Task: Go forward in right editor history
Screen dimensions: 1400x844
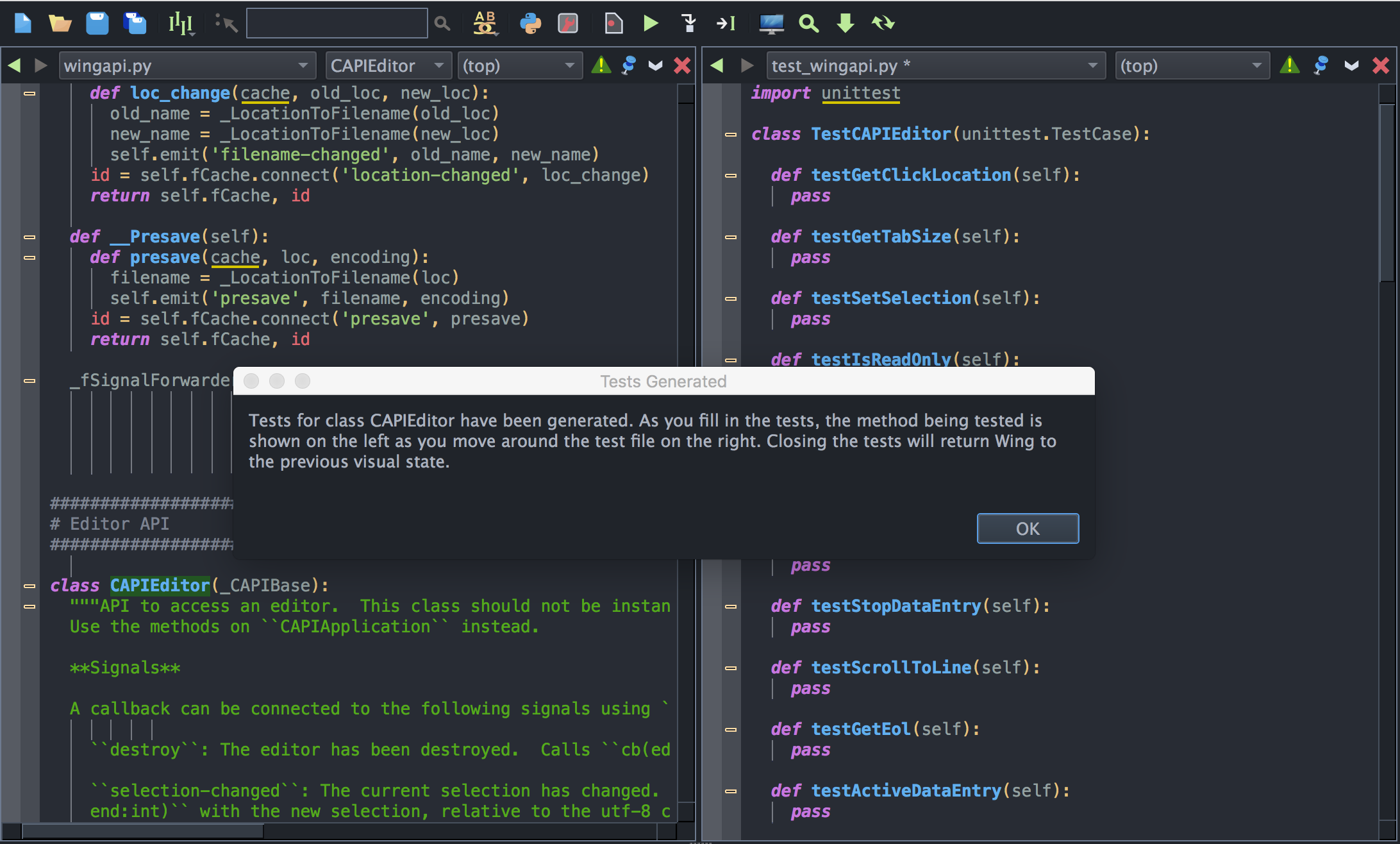Action: pyautogui.click(x=747, y=65)
